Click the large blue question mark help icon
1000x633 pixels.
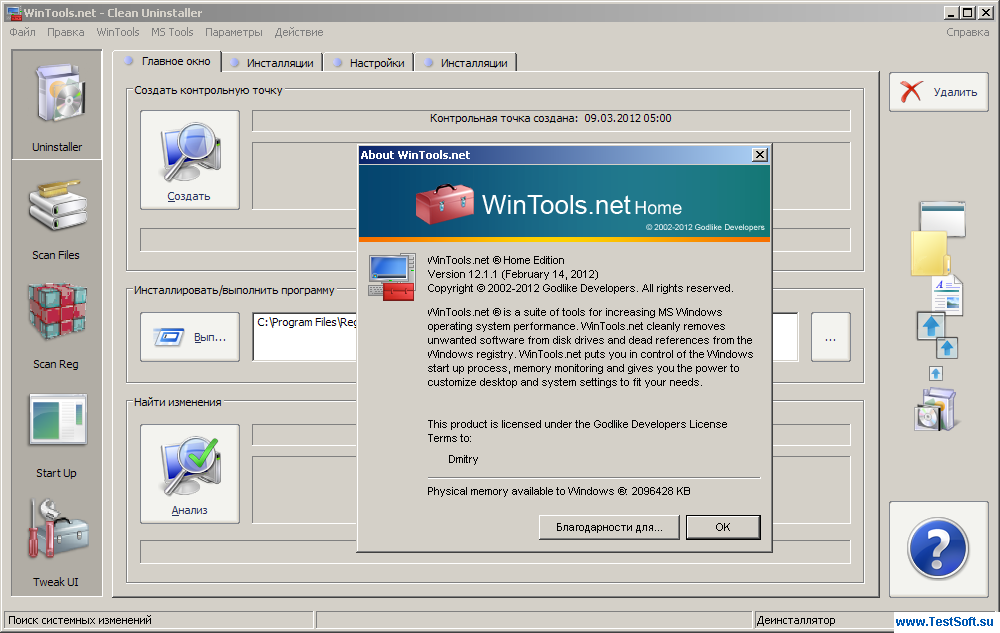pyautogui.click(x=938, y=548)
